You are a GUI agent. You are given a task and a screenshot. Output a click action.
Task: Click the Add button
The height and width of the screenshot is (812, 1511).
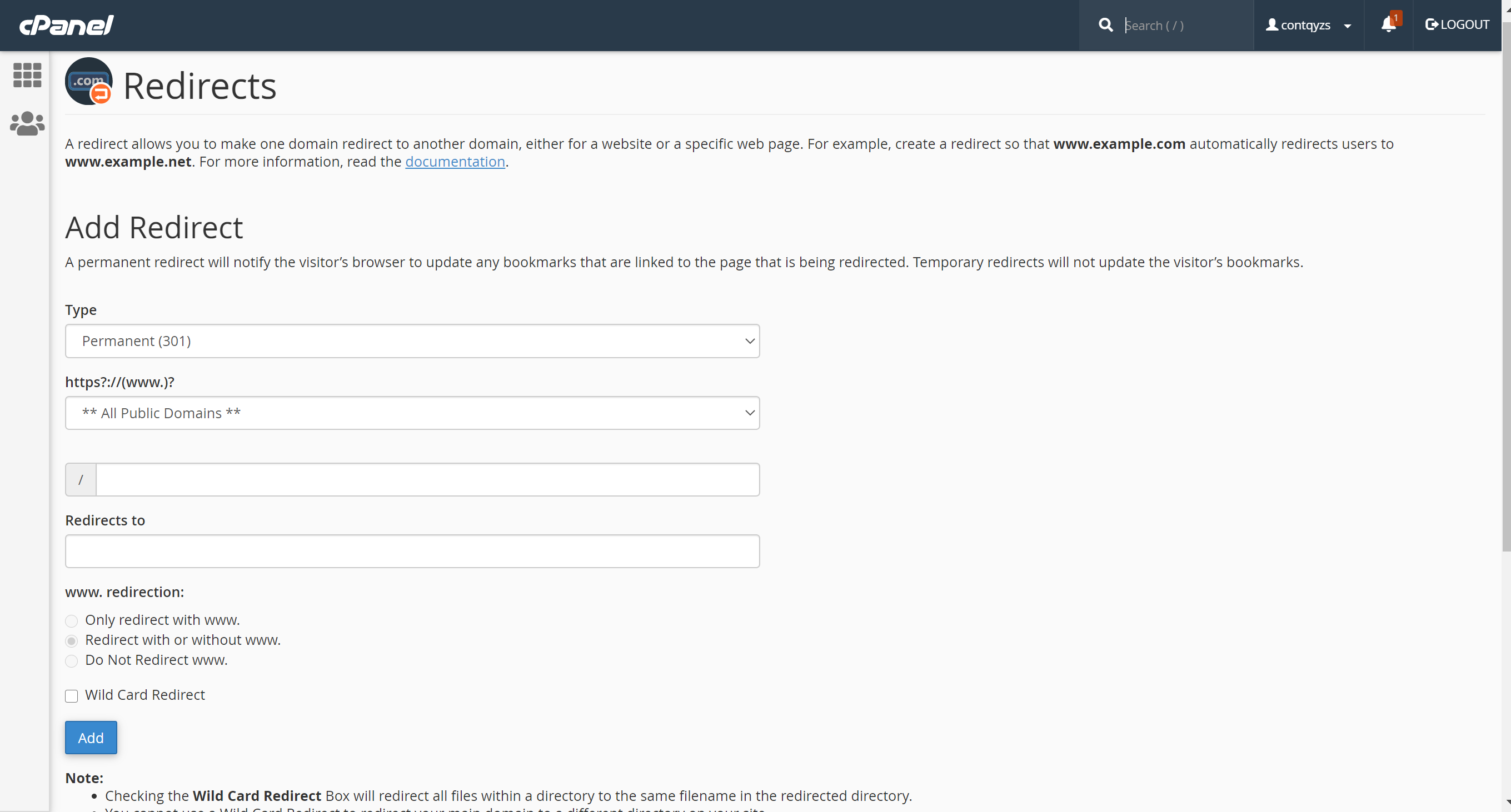tap(91, 738)
